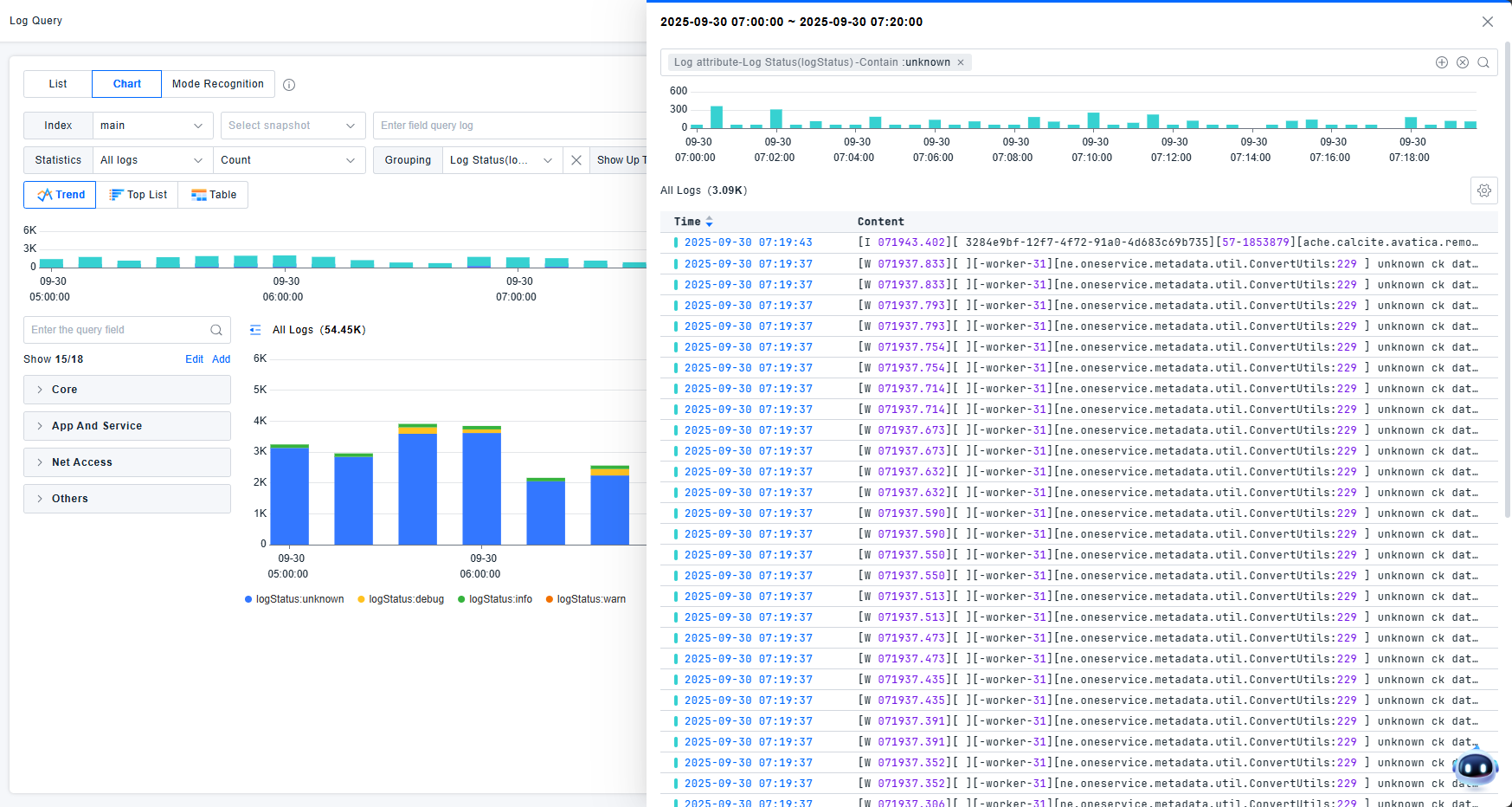Open the log table settings gear
The width and height of the screenshot is (1512, 807).
click(1483, 190)
